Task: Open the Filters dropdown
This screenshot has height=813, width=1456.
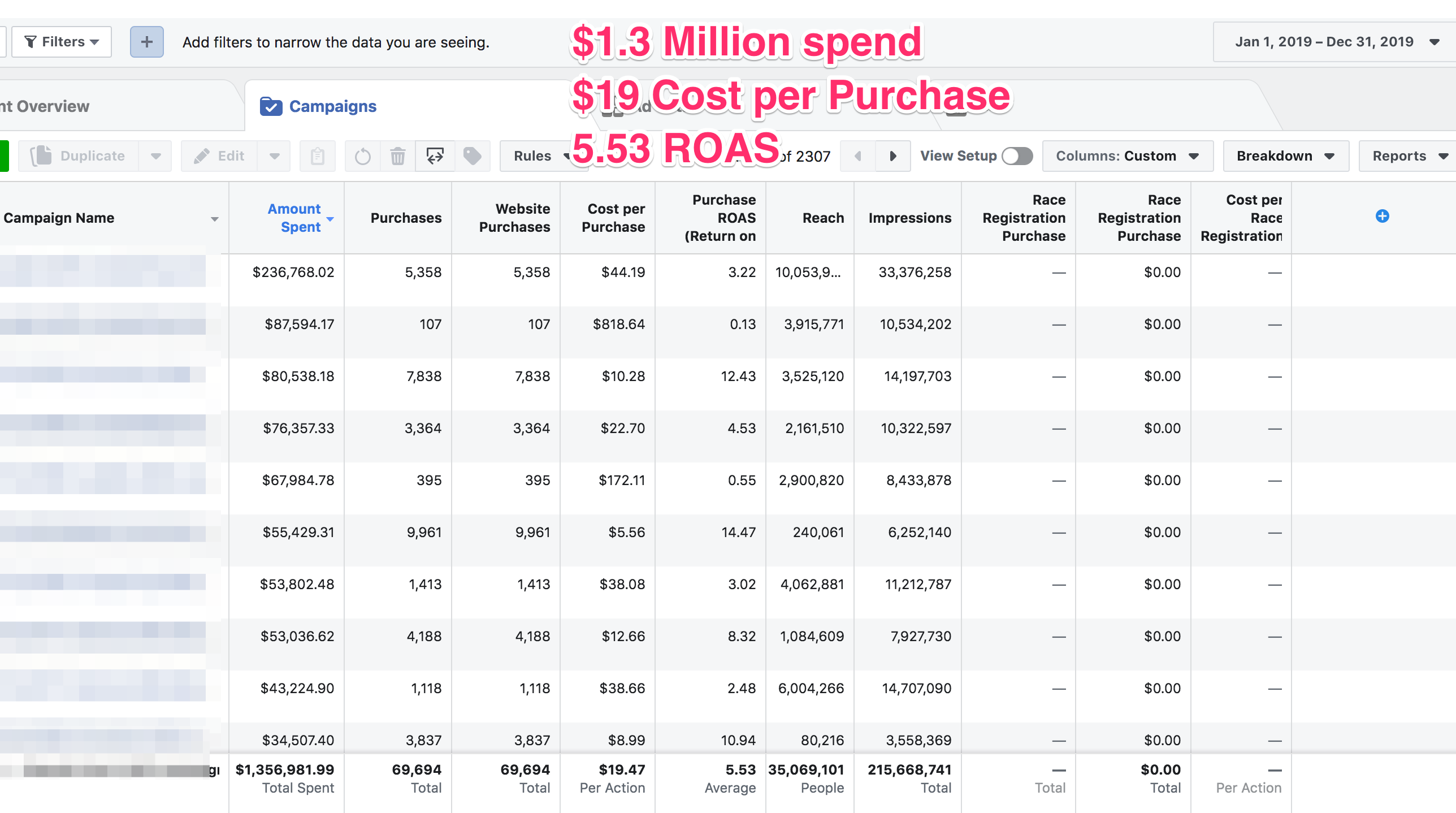Action: point(62,42)
